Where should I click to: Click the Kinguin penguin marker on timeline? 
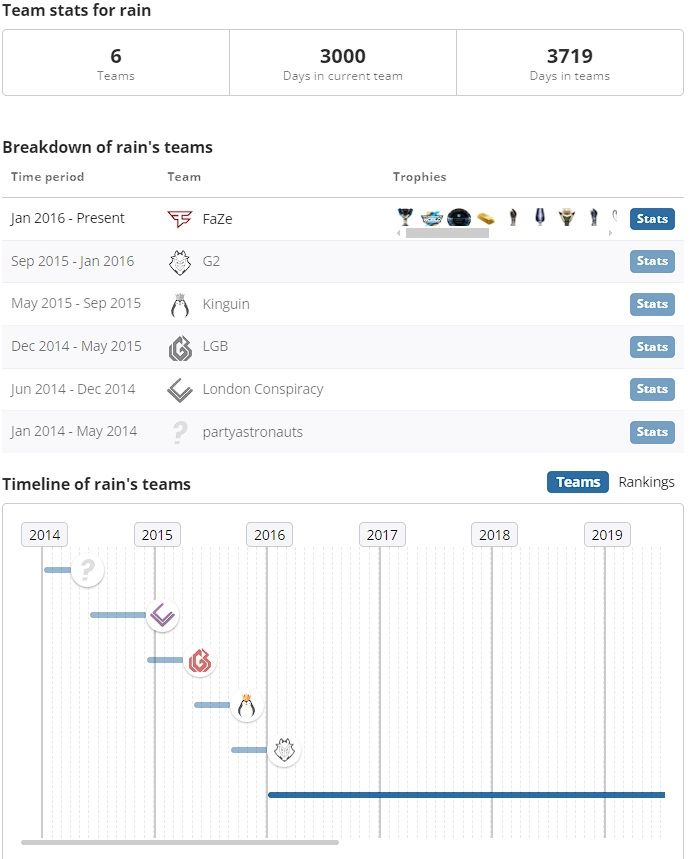click(247, 706)
